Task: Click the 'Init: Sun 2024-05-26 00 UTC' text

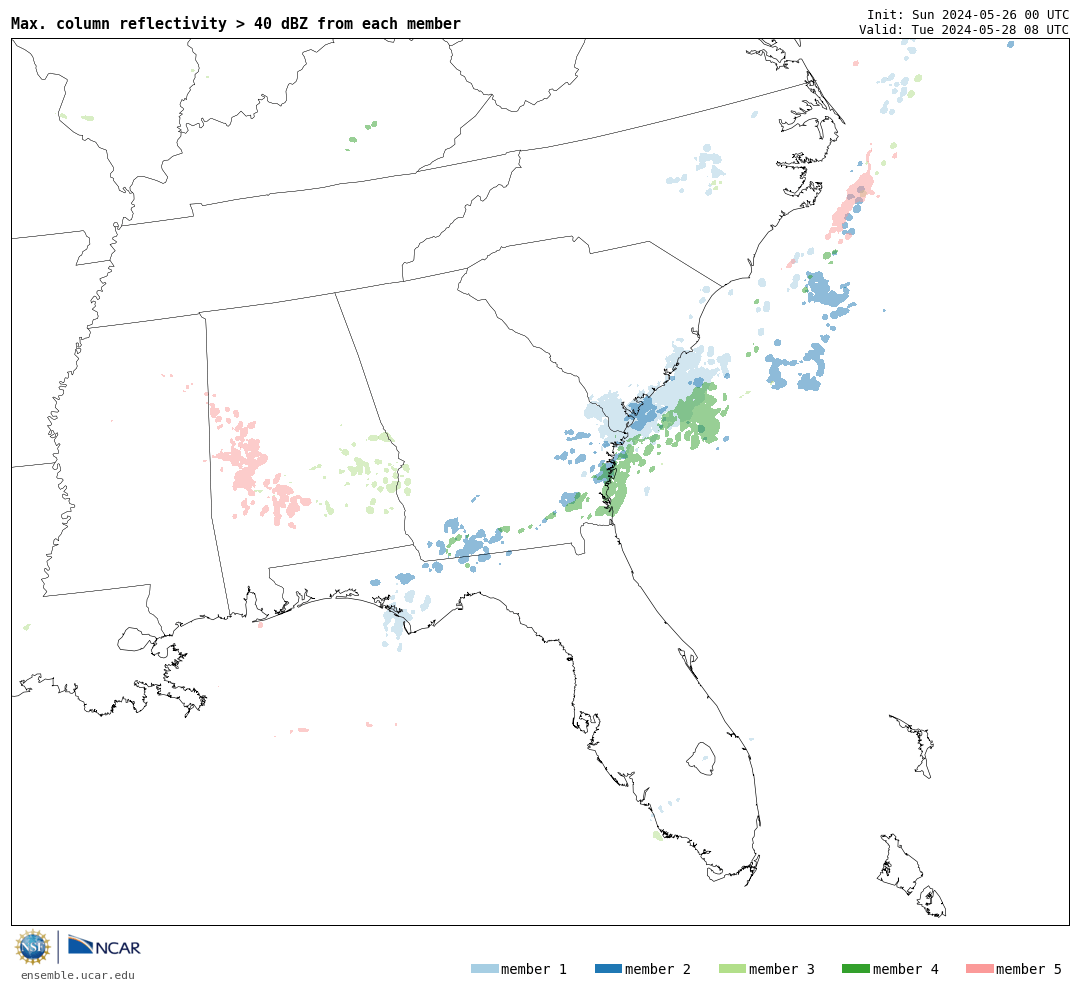Action: click(x=968, y=14)
